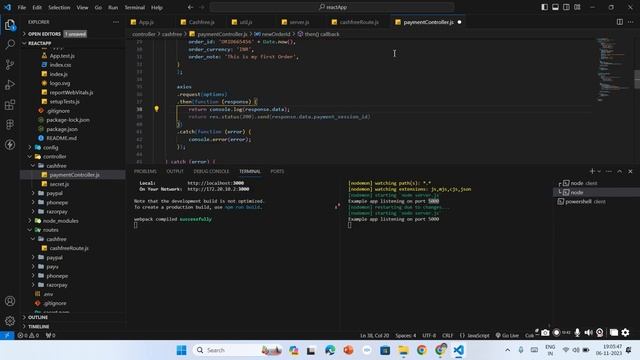Open the Manage gear in activity bar
The width and height of the screenshot is (640, 360).
(x=10, y=321)
